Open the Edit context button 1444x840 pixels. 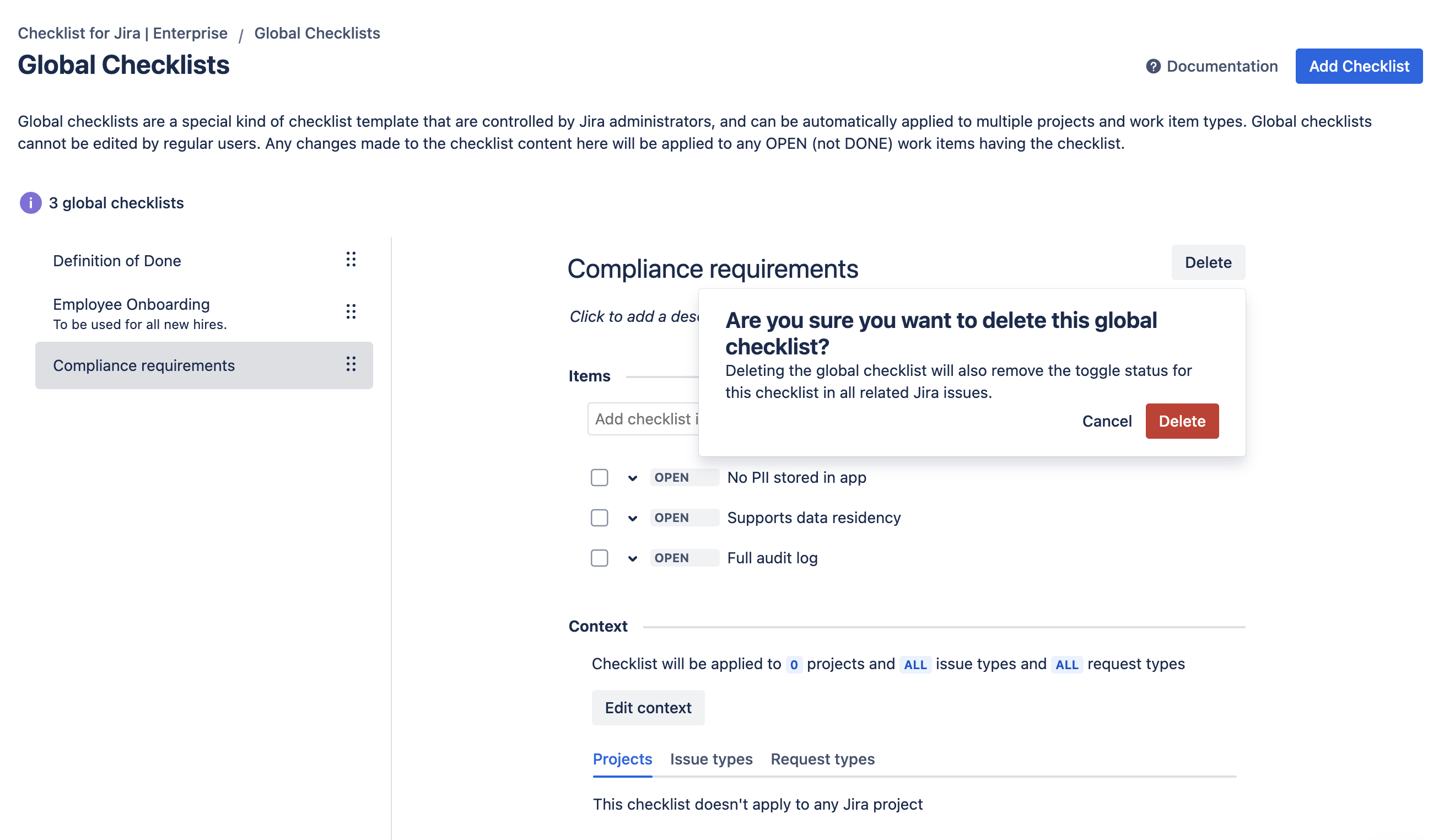648,708
